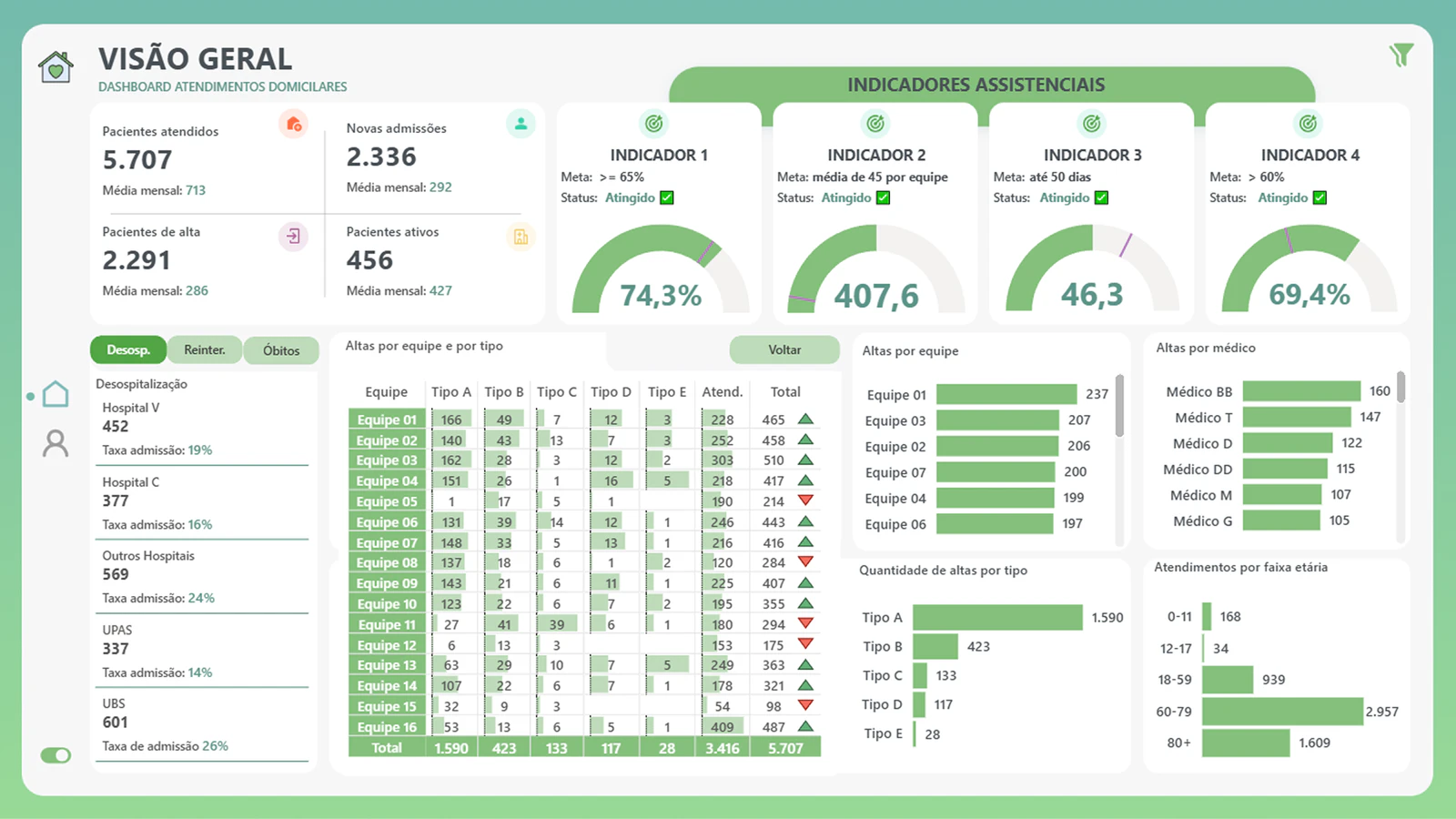This screenshot has height=819, width=1456.
Task: Click the Indicador 4 gauge showing 69,4%
Action: click(x=1309, y=269)
